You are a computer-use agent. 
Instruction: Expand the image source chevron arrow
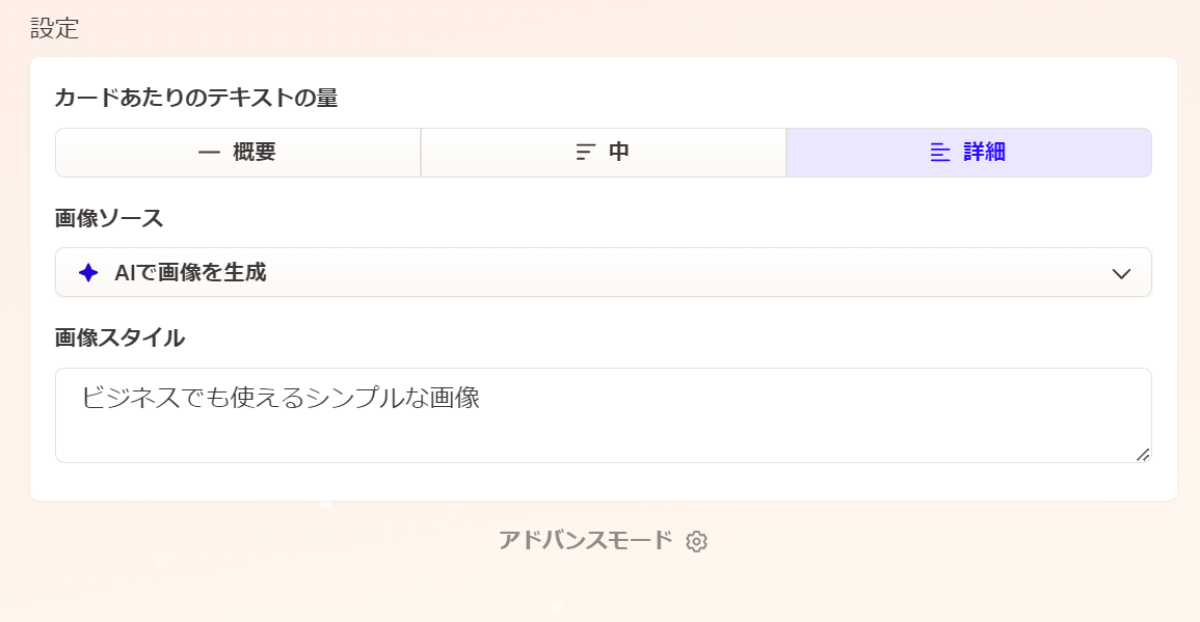(x=1121, y=273)
